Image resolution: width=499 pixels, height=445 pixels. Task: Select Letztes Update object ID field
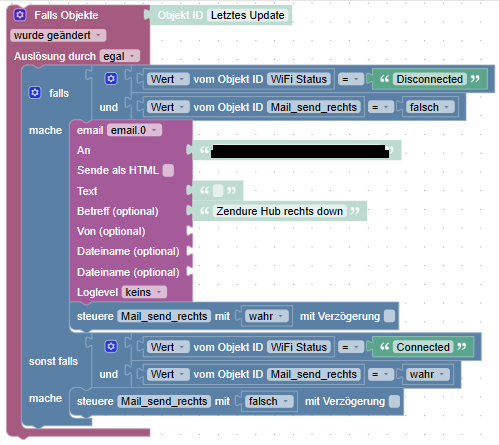(248, 15)
